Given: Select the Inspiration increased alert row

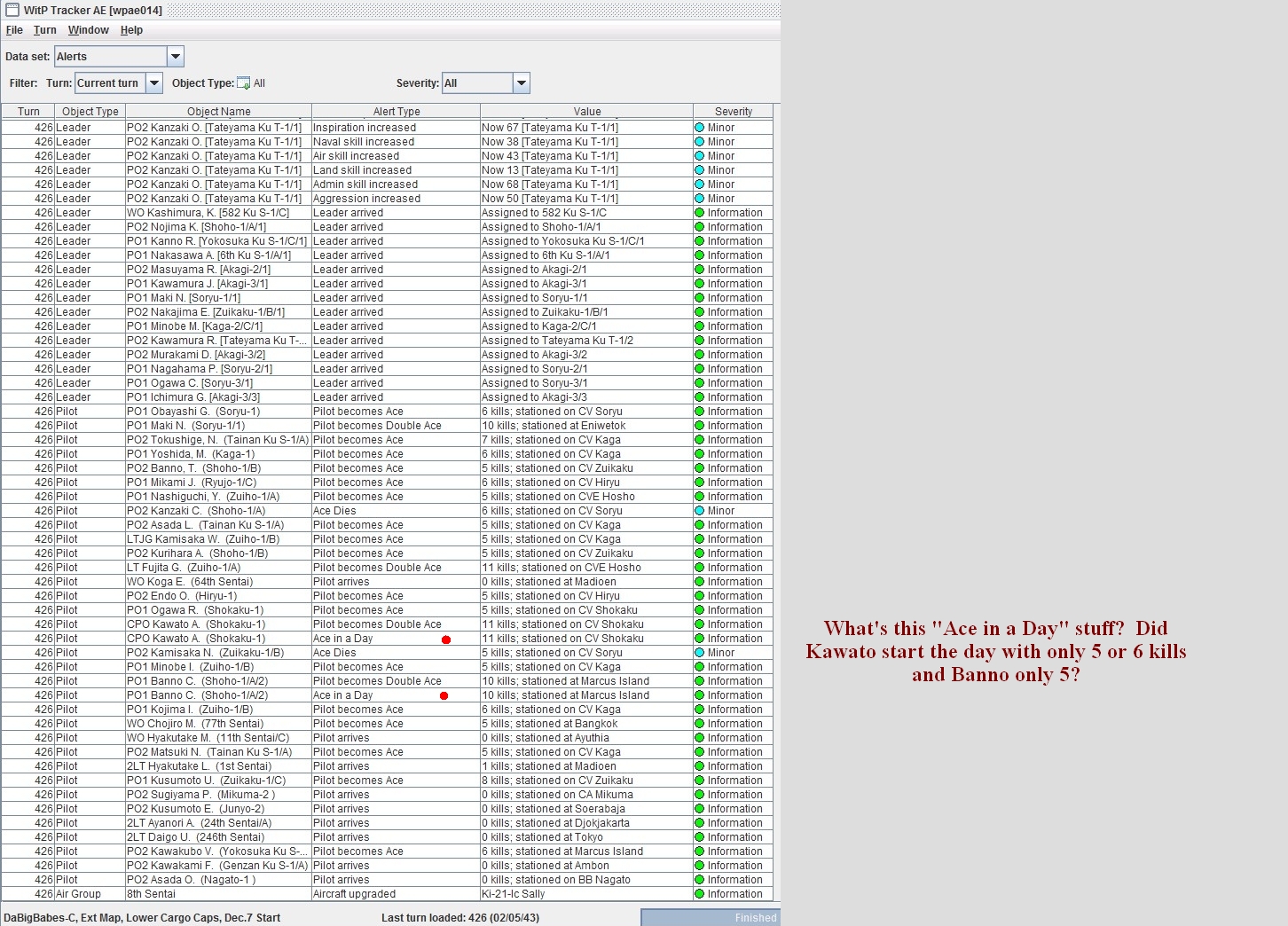Looking at the screenshot, I should [387, 128].
